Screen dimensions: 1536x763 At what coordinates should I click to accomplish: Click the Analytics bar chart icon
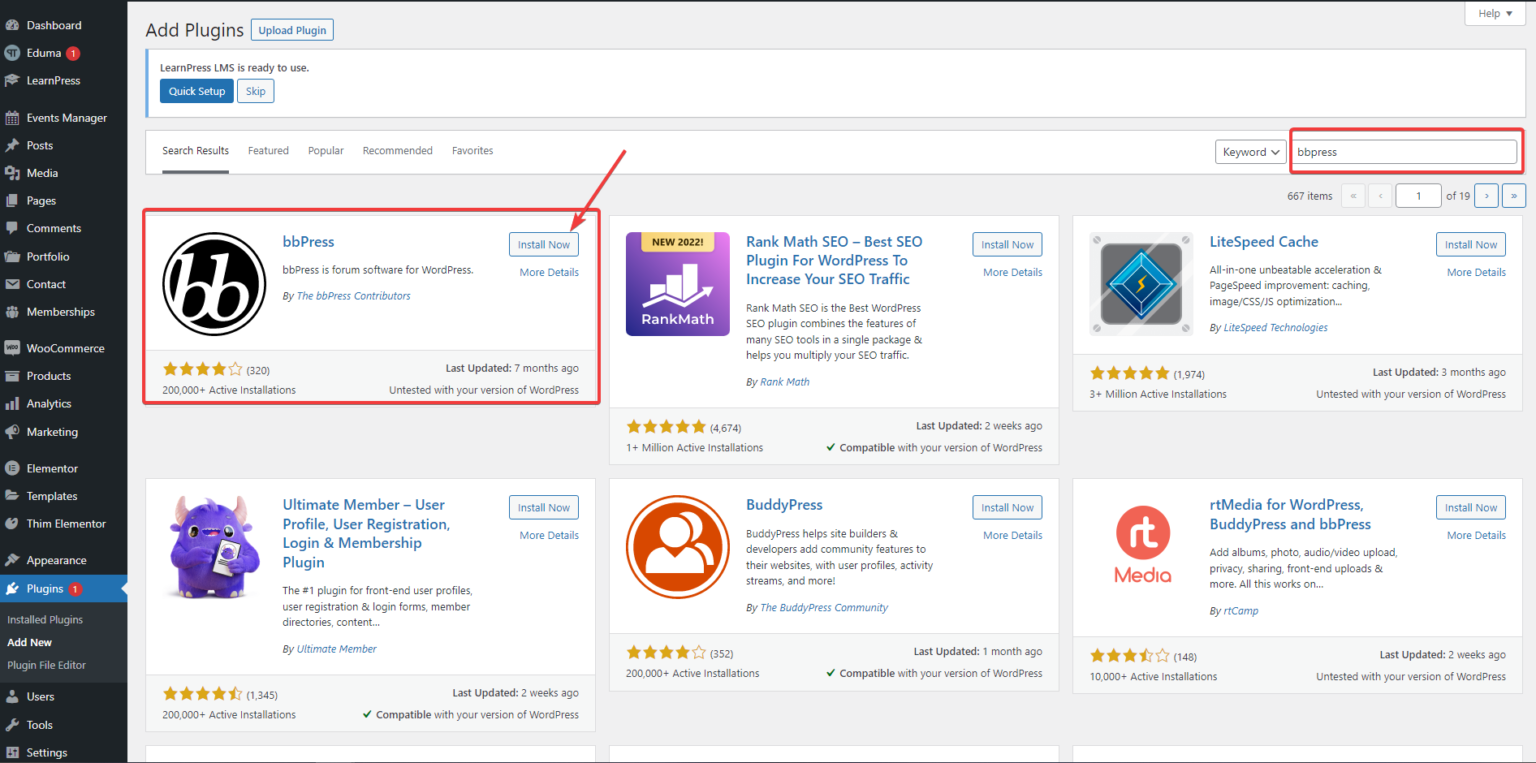(12, 404)
